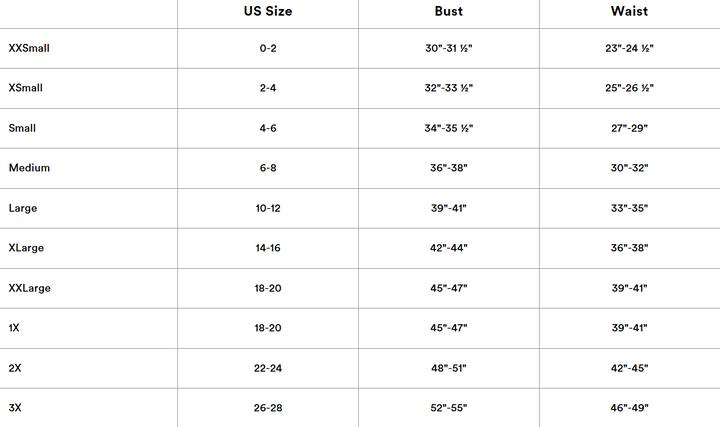
Task: Click the 46"-49" waist measurement cell
Action: [x=629, y=408]
